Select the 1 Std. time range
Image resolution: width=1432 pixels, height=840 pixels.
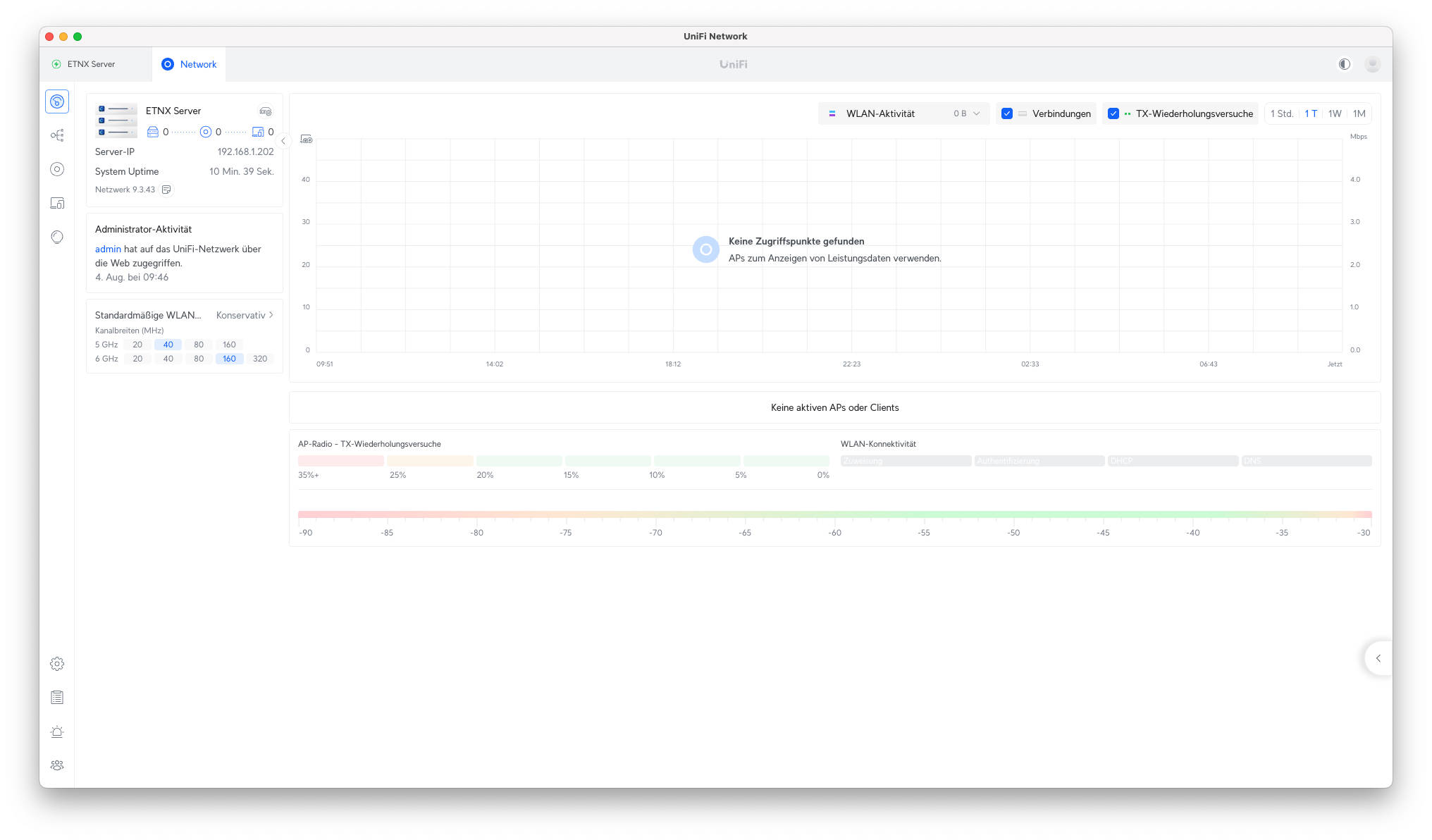point(1282,113)
